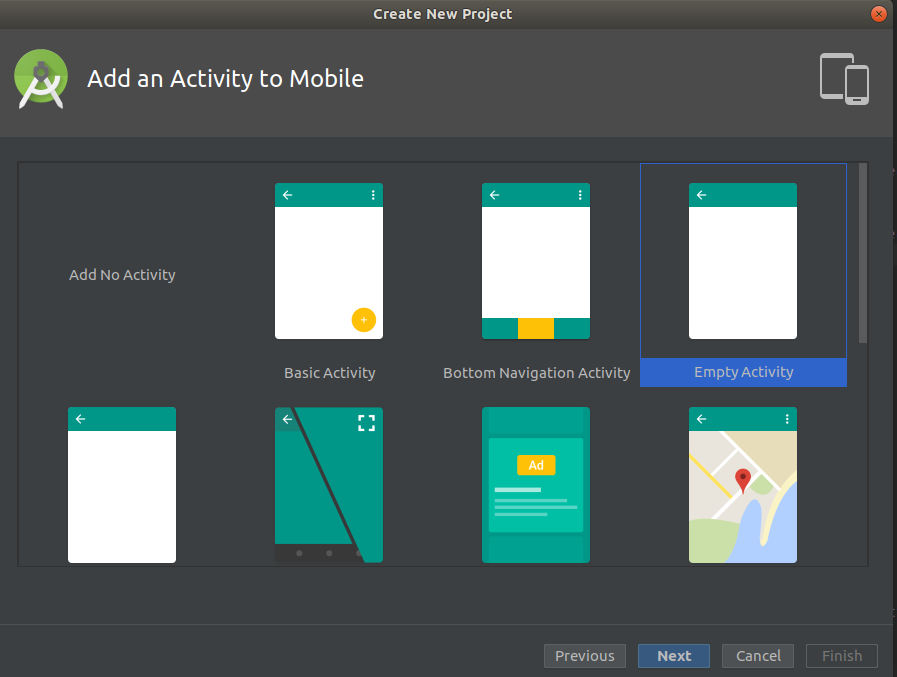Viewport: 897px width, 677px height.
Task: Go to the Next wizard step
Action: [674, 656]
